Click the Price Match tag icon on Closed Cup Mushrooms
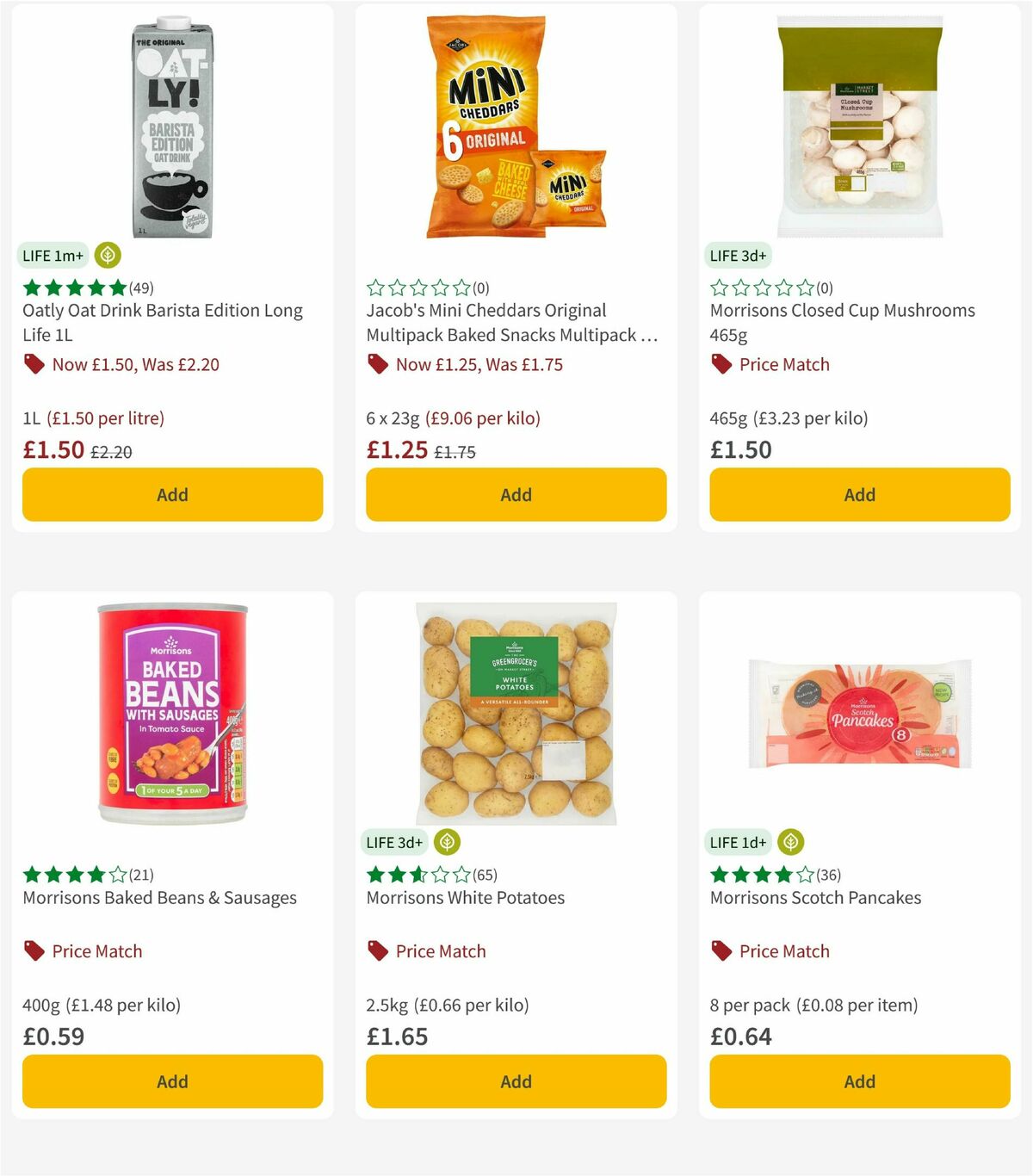The height and width of the screenshot is (1176, 1033). 721,364
